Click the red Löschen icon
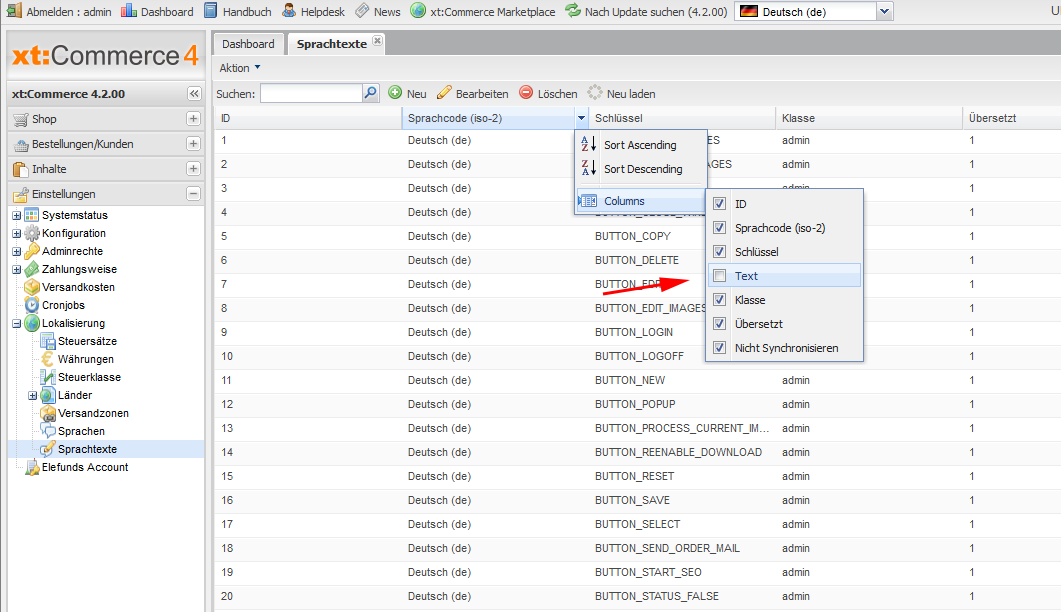 [526, 93]
